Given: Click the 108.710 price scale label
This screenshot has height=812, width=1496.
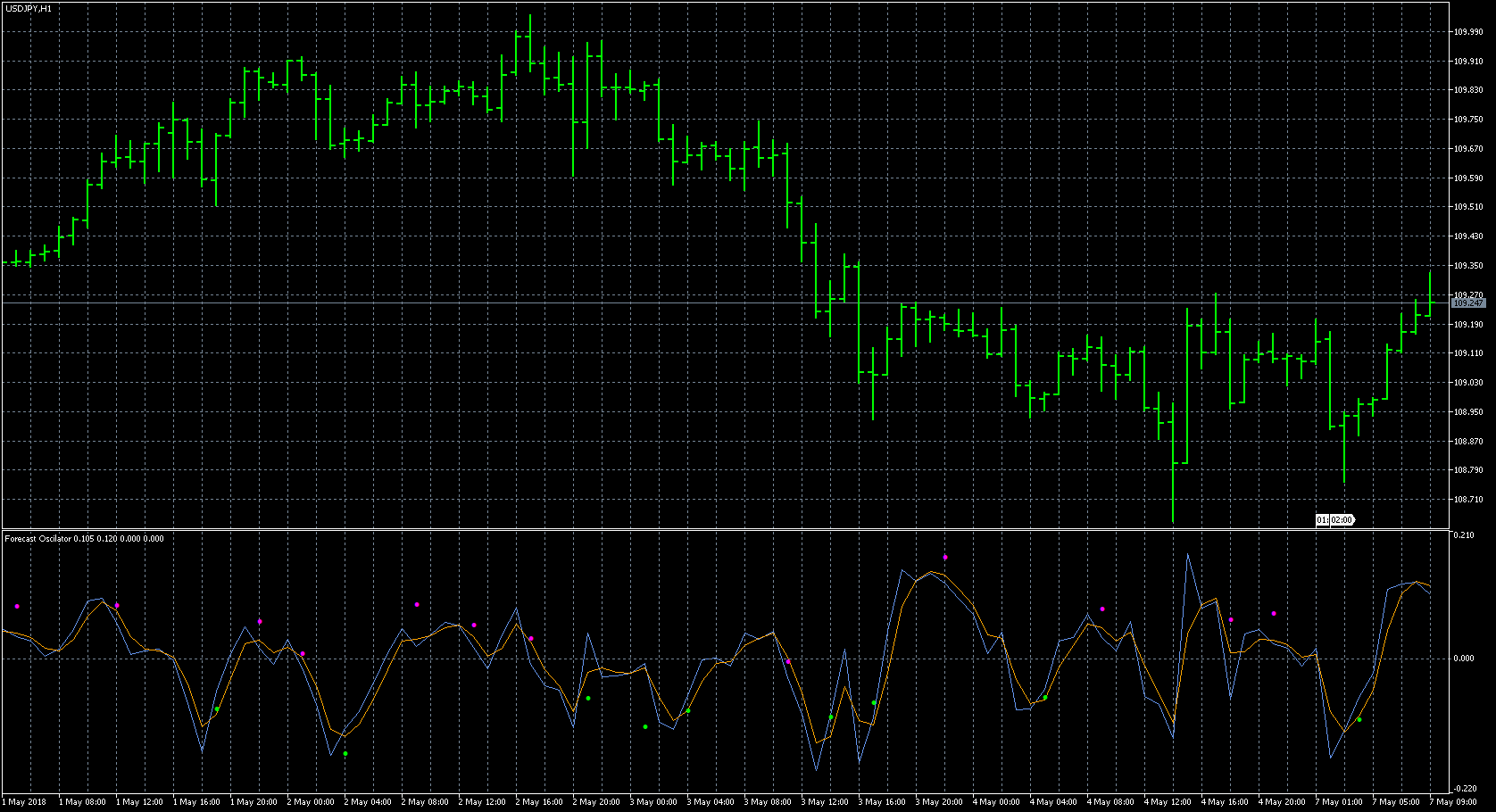Looking at the screenshot, I should pyautogui.click(x=1467, y=500).
